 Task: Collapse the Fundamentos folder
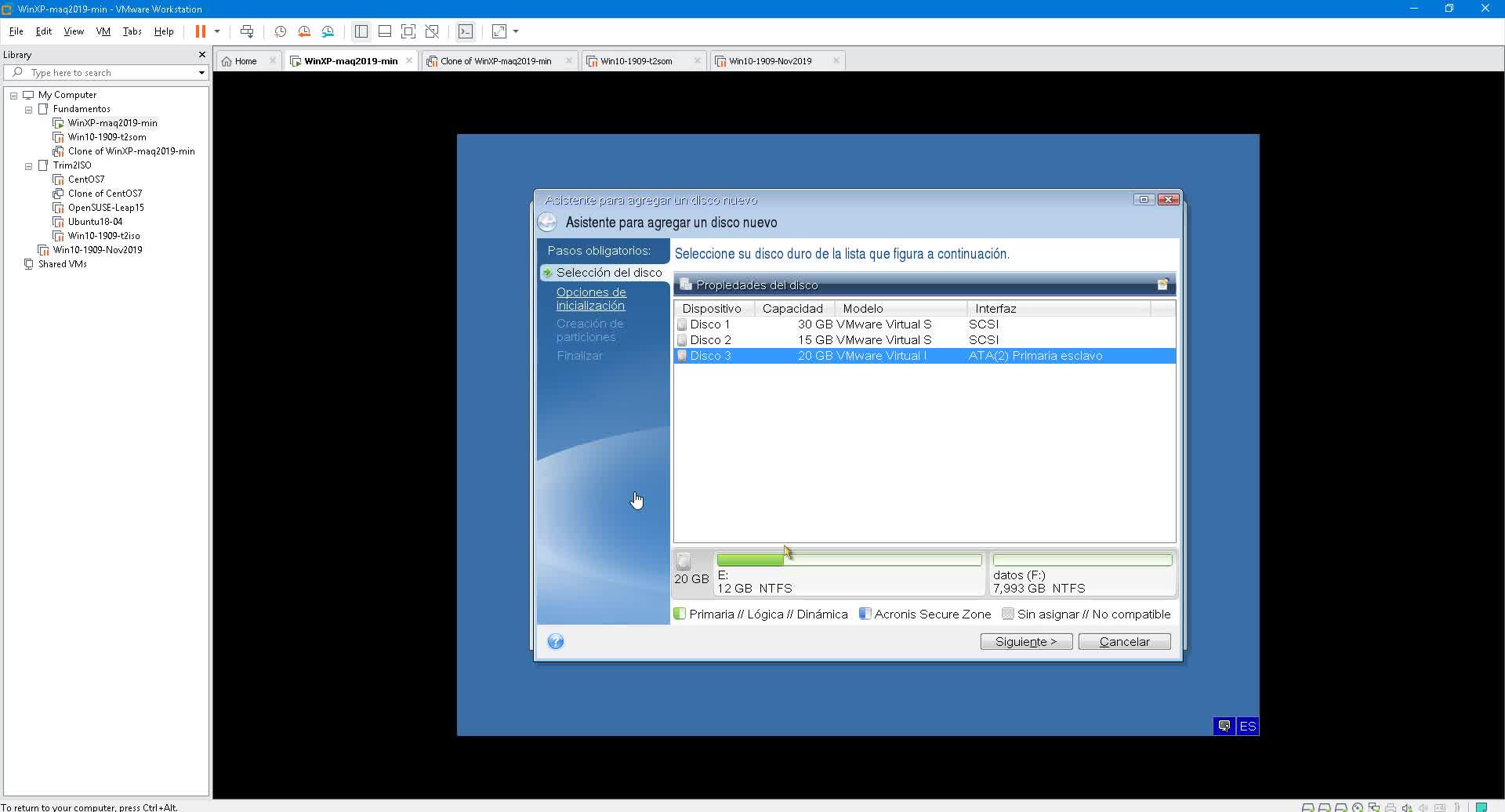28,110
